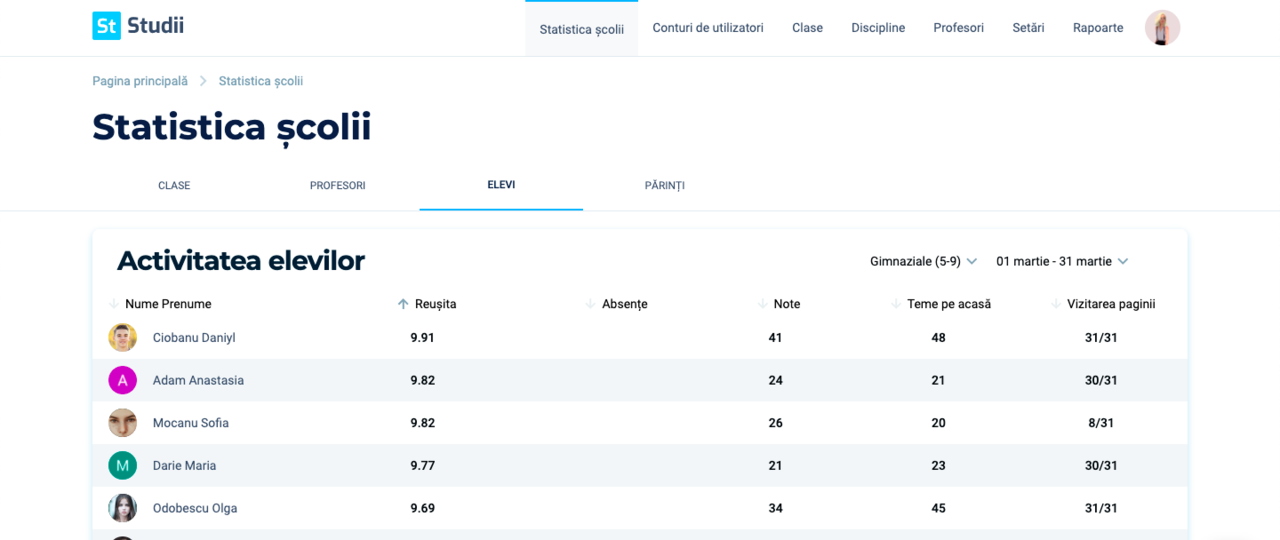This screenshot has height=540, width=1280.
Task: Sort by Vizitarea paginii header
Action: tap(1111, 304)
